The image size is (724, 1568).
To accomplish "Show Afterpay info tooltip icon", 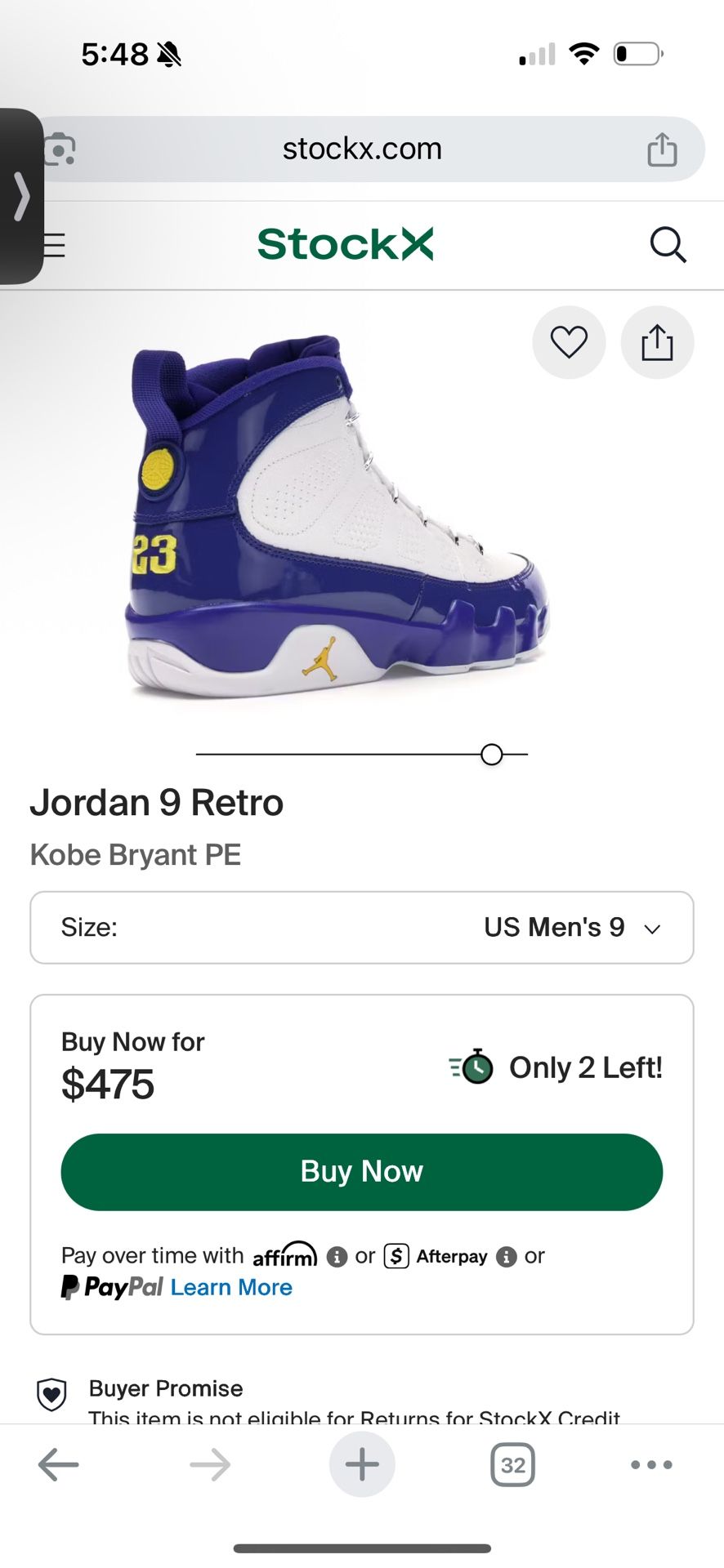I will 507,1257.
